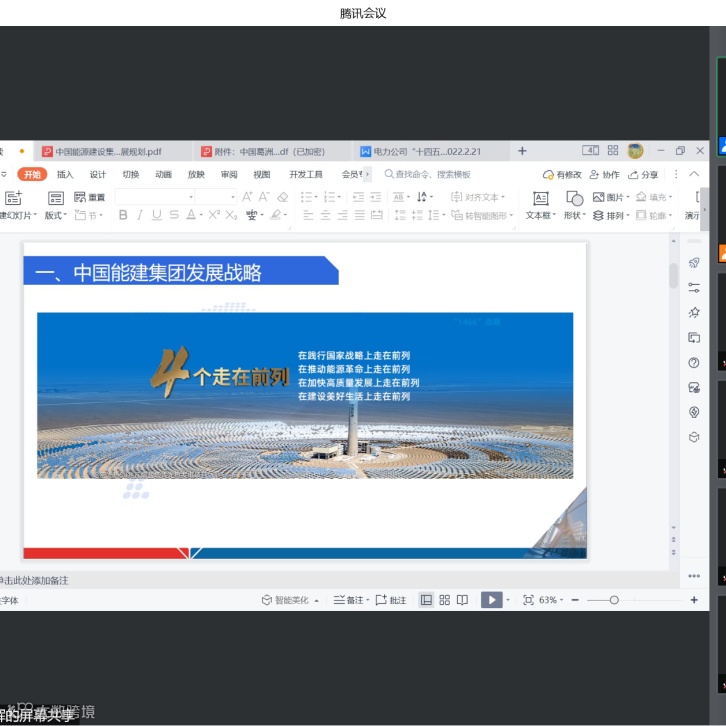Start the slideshow with play button
Viewport: 726px width, 726px height.
tap(492, 600)
